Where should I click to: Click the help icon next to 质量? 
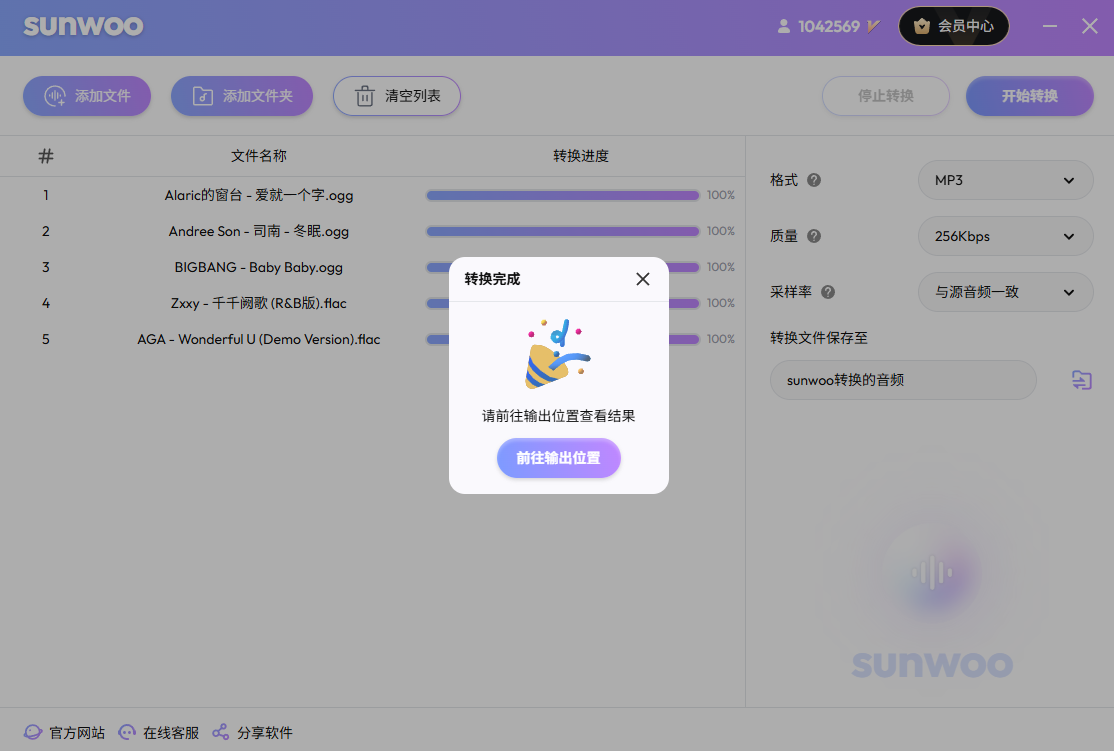[x=814, y=237]
